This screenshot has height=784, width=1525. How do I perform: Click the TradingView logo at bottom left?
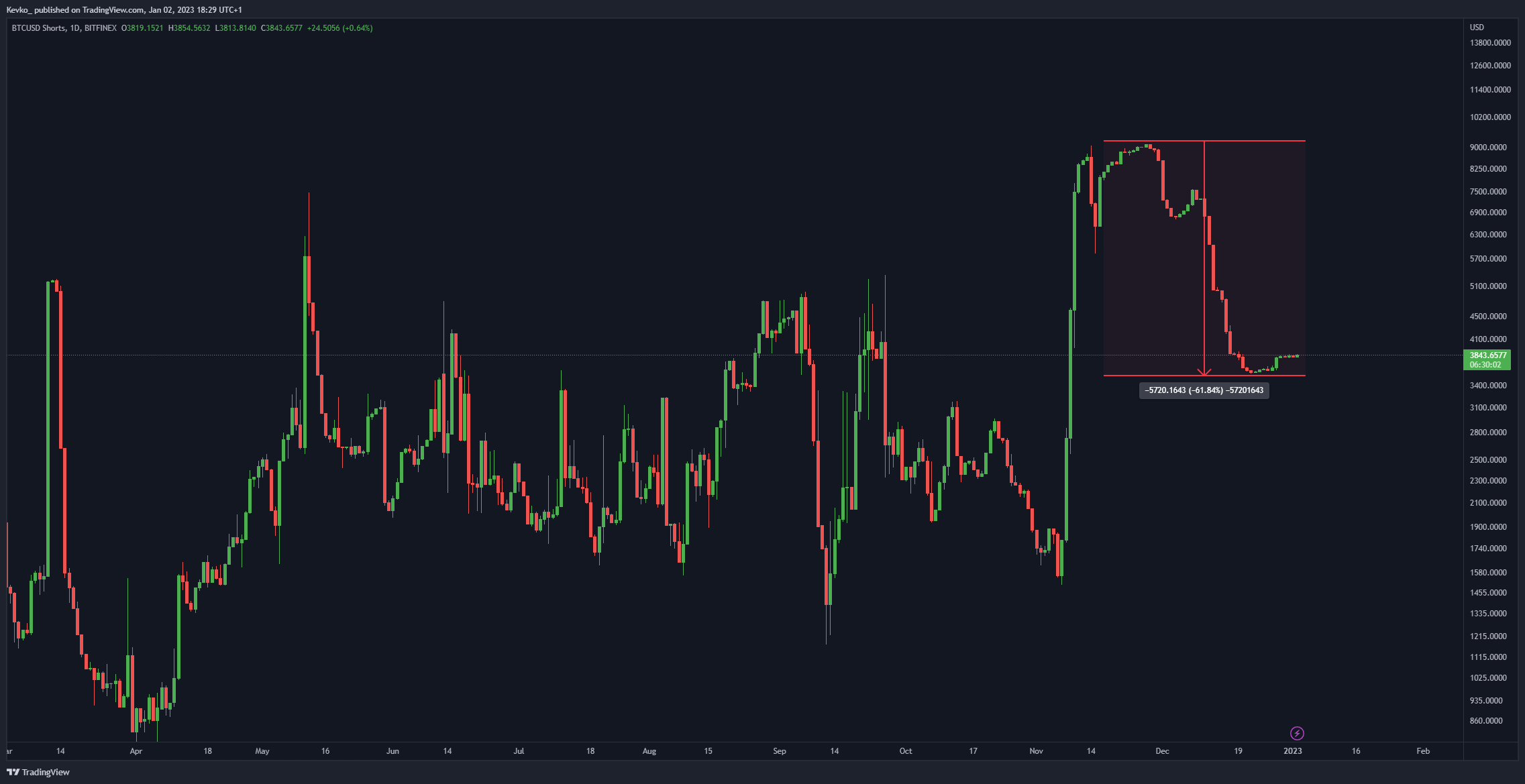[38, 772]
